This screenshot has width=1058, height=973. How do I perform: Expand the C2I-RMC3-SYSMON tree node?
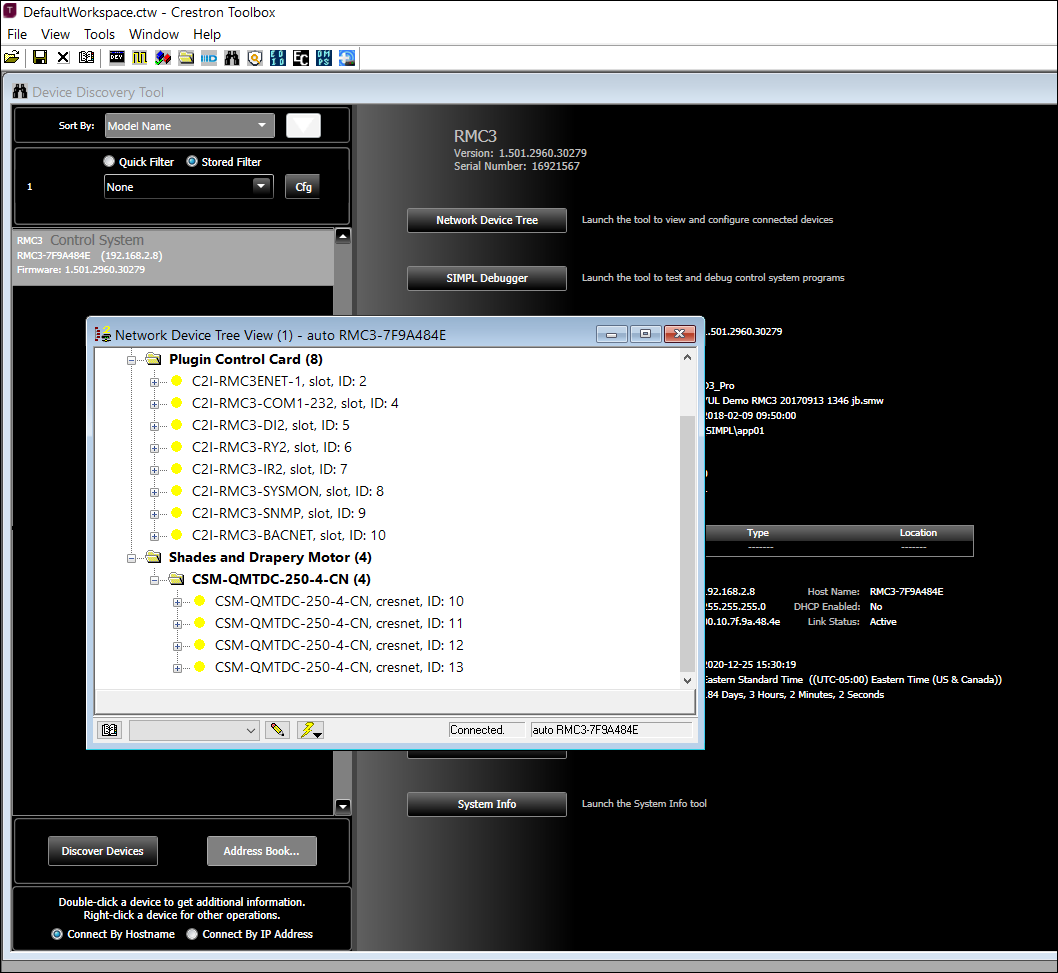pyautogui.click(x=154, y=492)
